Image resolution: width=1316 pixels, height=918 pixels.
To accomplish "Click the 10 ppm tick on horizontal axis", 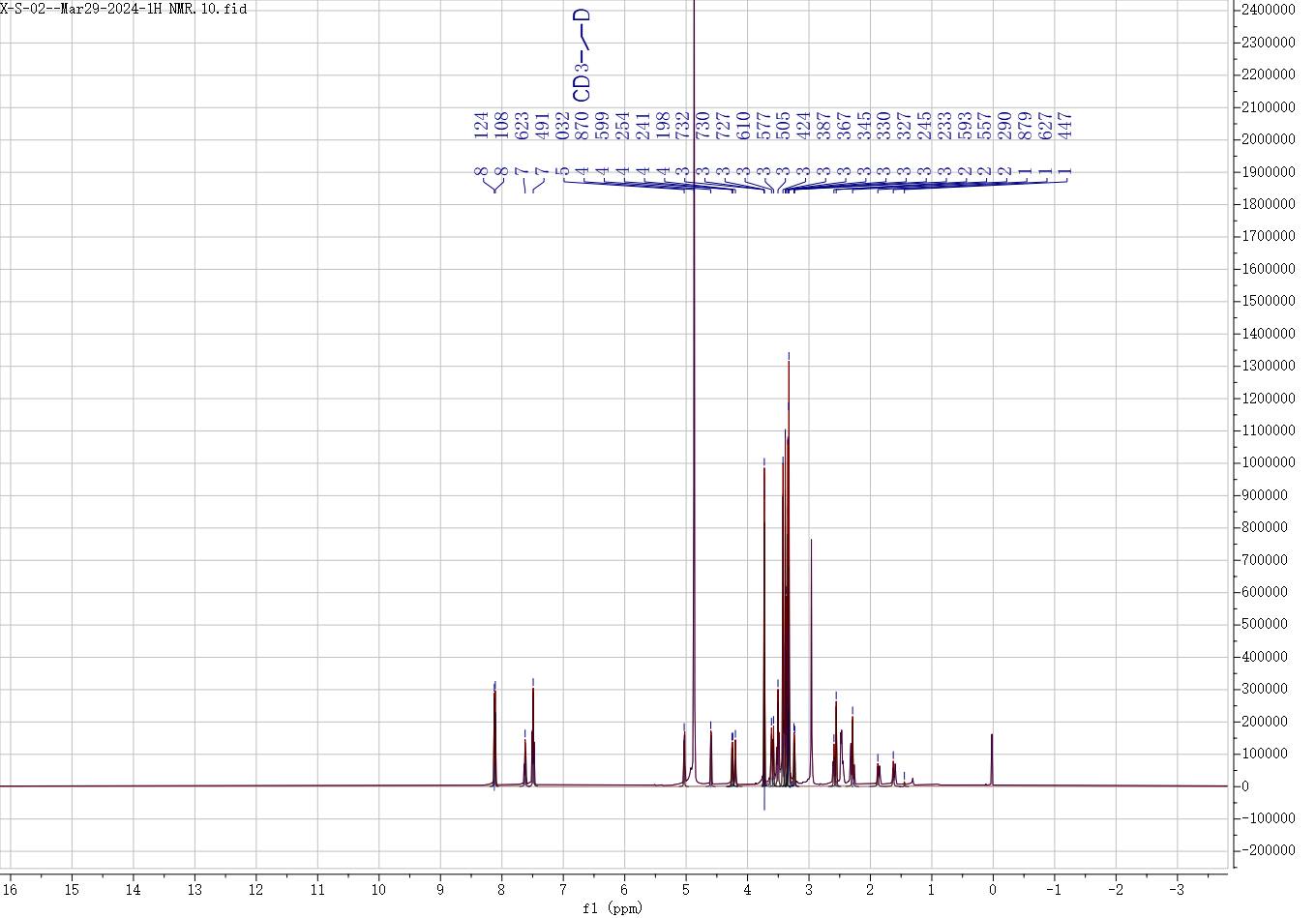I will click(x=378, y=889).
